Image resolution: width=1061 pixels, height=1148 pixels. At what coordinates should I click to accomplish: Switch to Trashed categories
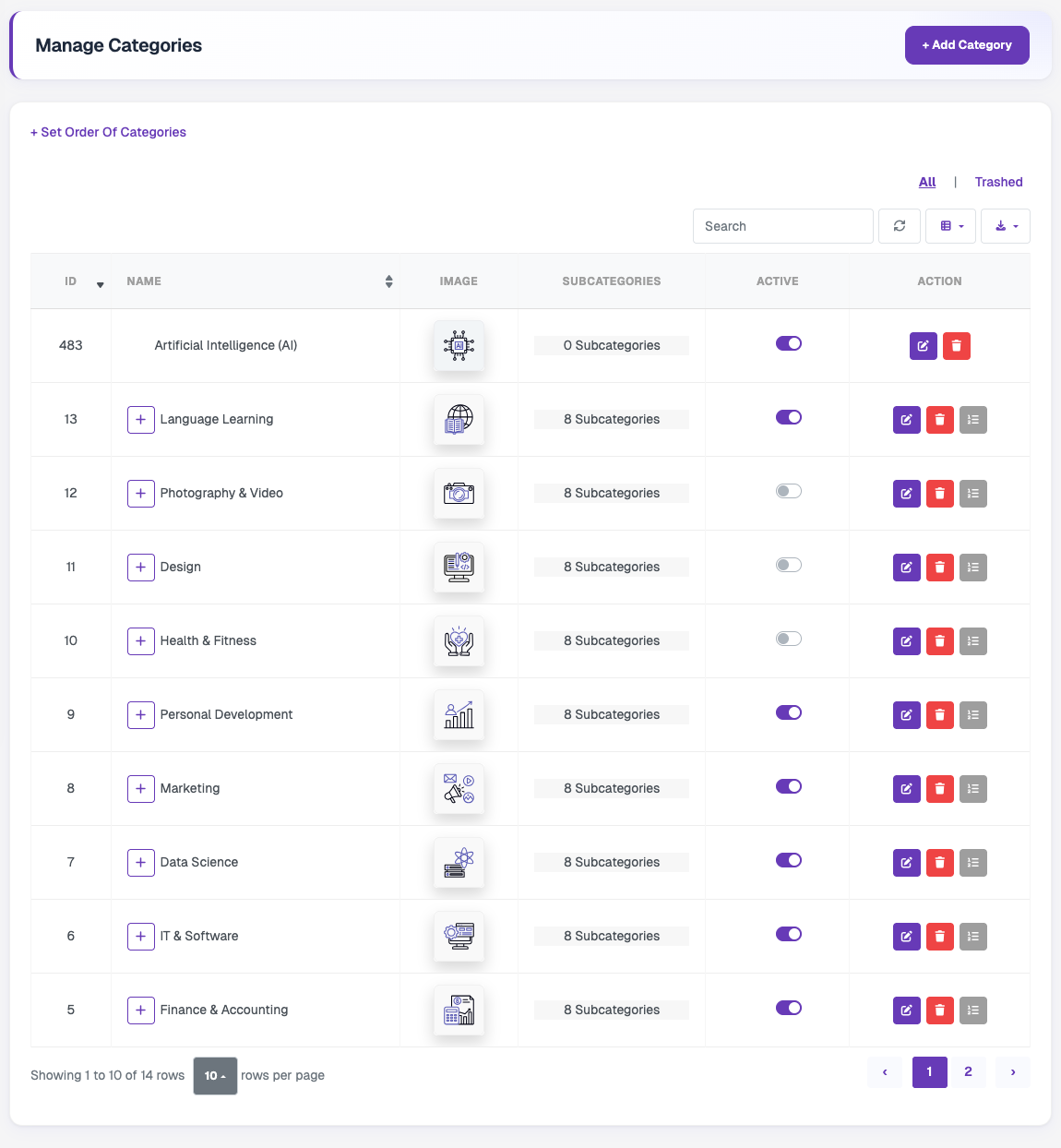998,182
